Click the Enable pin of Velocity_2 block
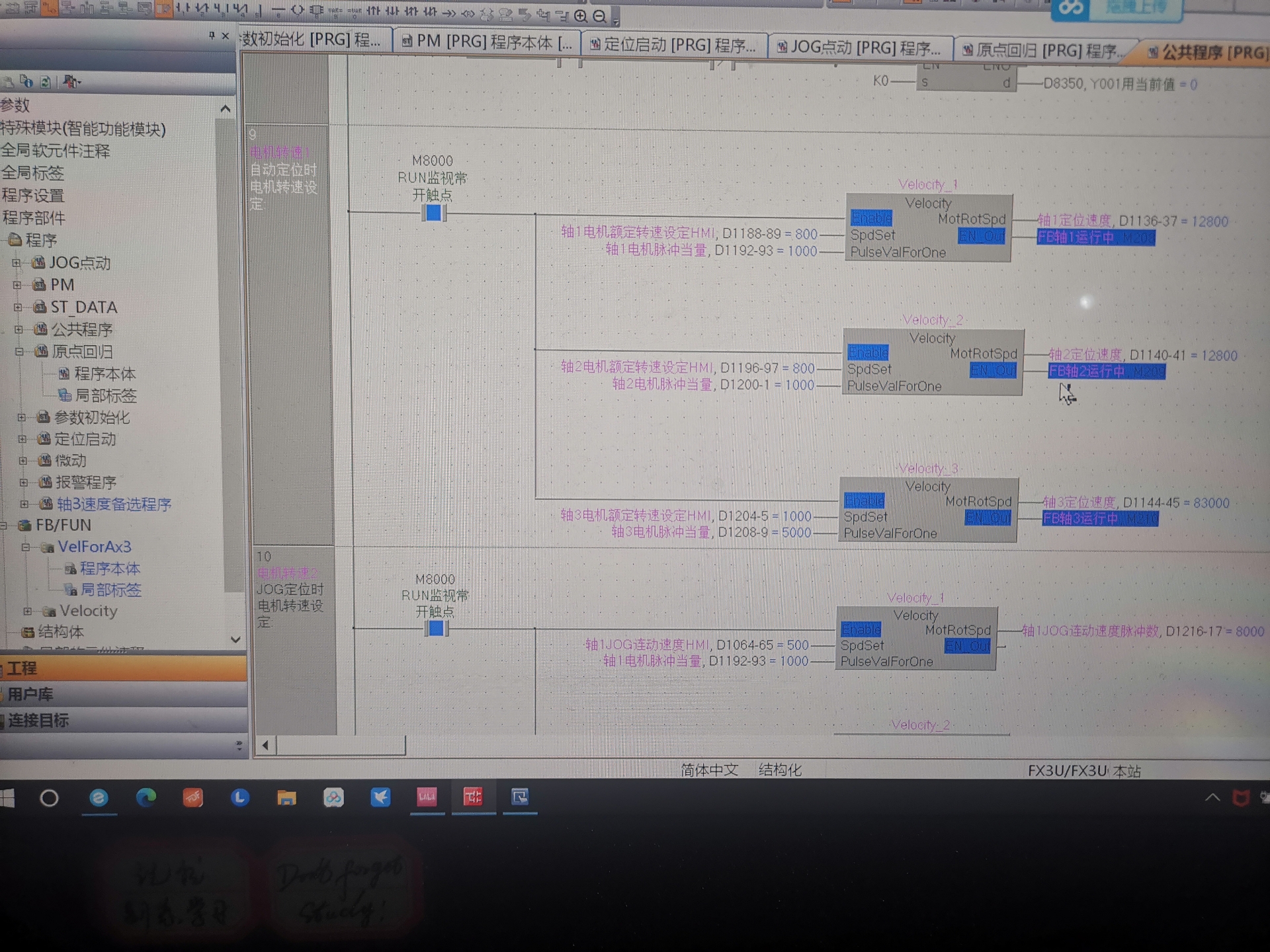The height and width of the screenshot is (952, 1270). point(868,352)
